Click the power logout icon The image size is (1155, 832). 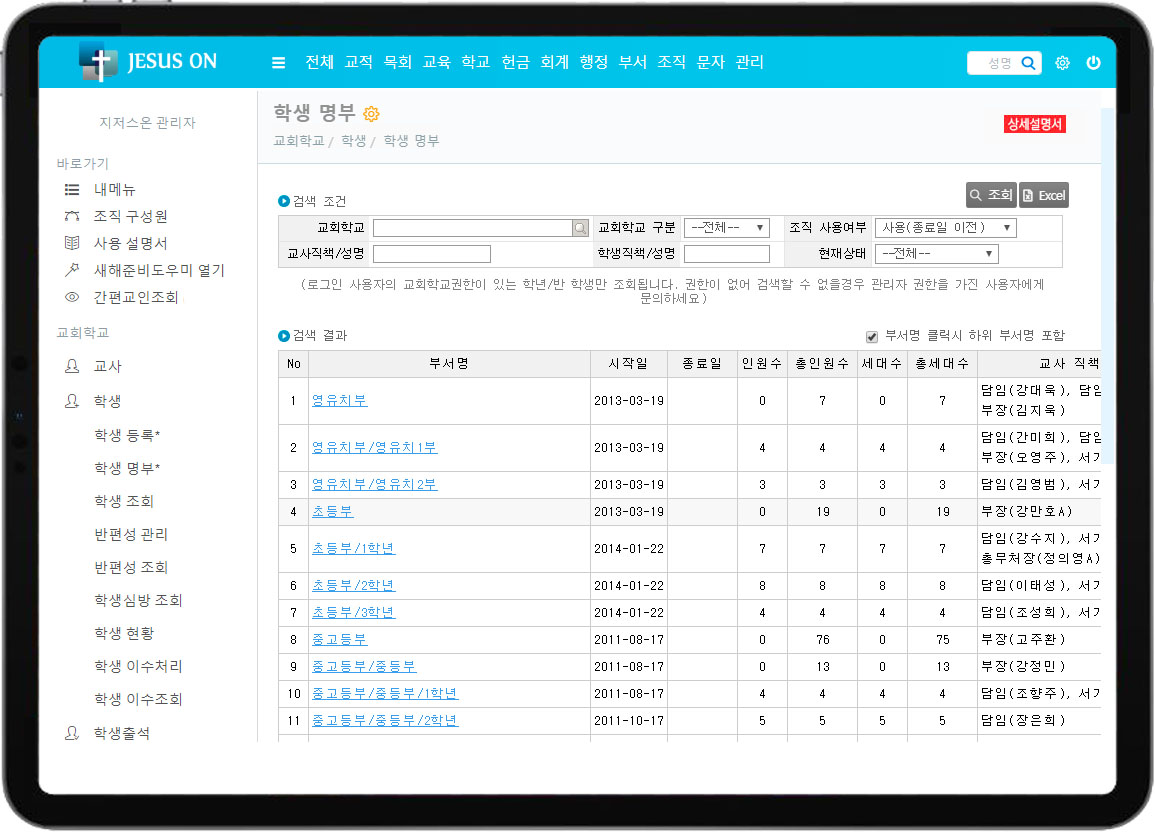point(1093,63)
